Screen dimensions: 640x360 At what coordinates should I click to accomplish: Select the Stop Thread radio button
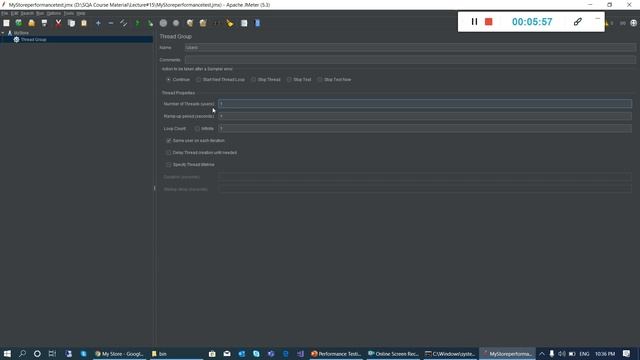[x=253, y=80]
